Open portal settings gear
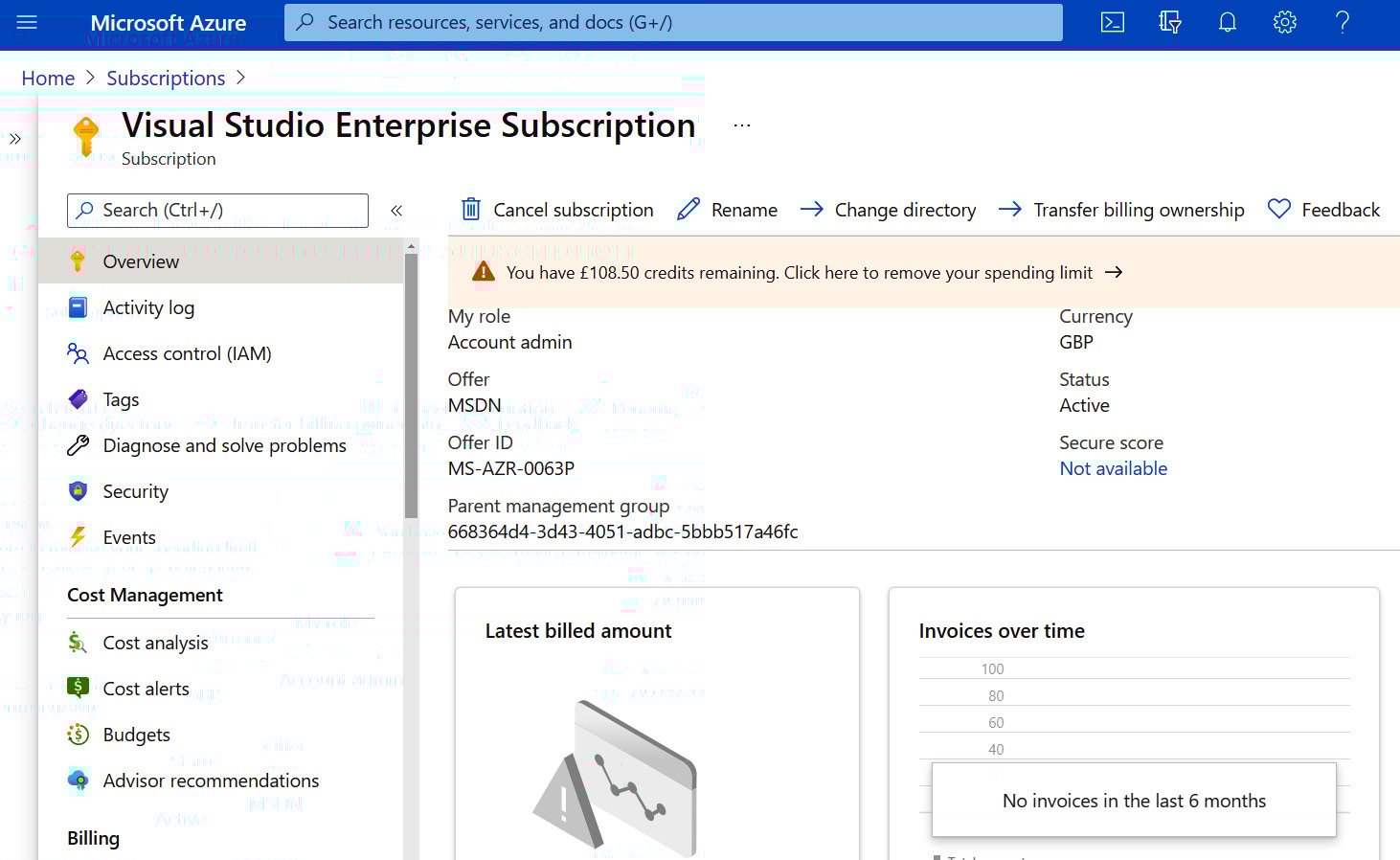 click(1285, 22)
